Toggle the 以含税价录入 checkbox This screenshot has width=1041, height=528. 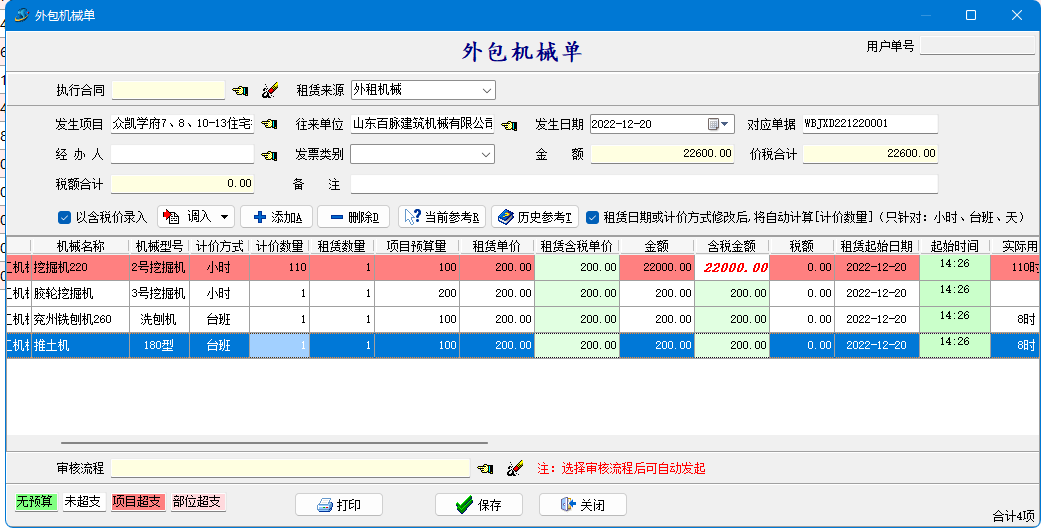65,217
